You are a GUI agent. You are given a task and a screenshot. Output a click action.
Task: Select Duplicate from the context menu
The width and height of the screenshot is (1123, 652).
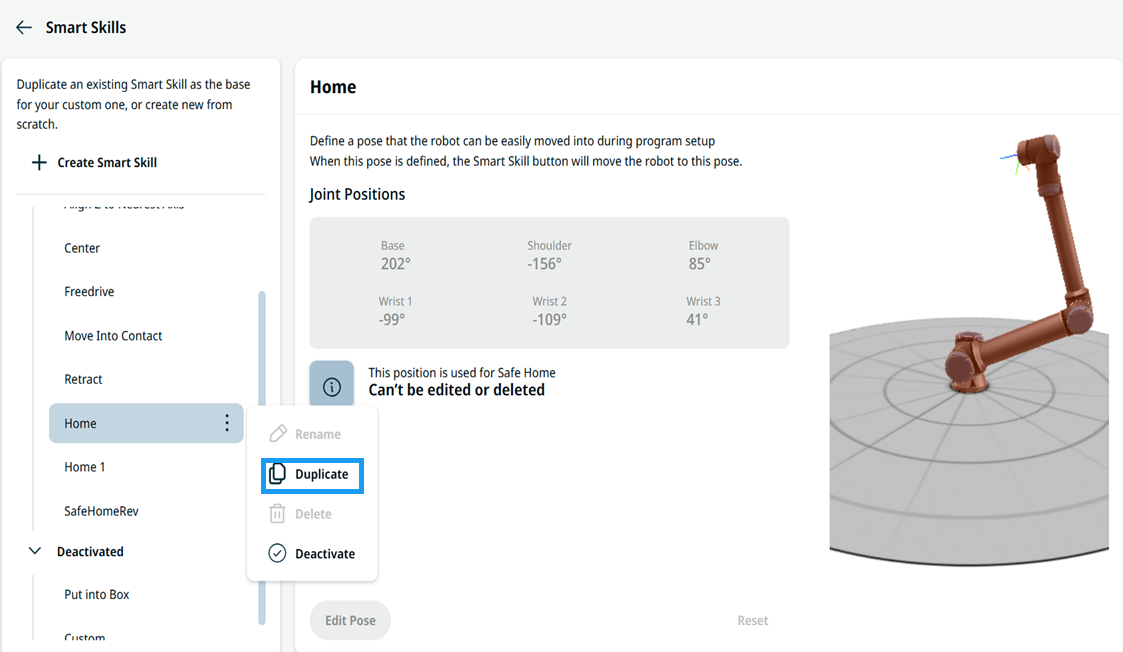tap(312, 475)
